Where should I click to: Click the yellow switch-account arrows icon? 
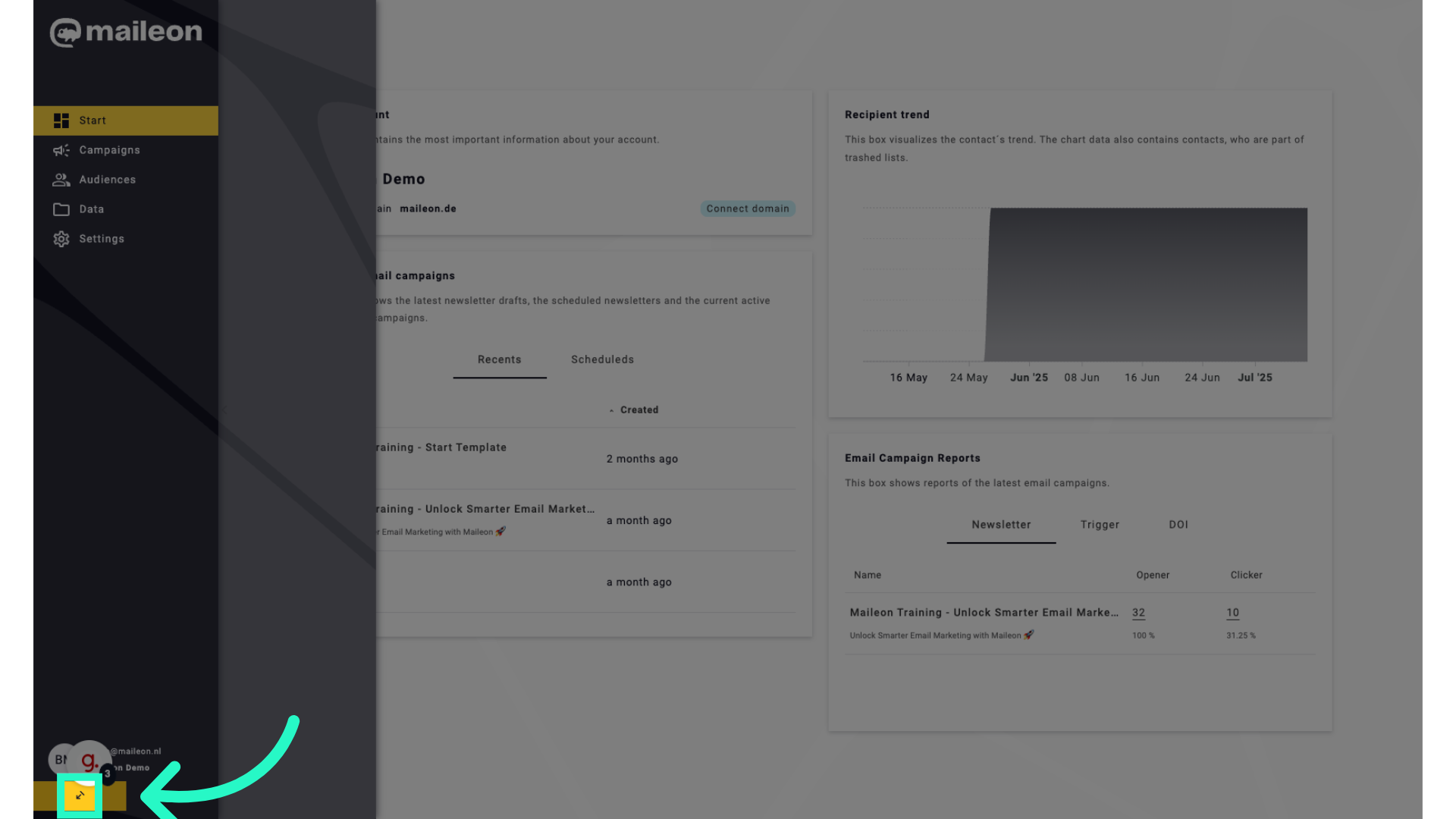pos(80,795)
